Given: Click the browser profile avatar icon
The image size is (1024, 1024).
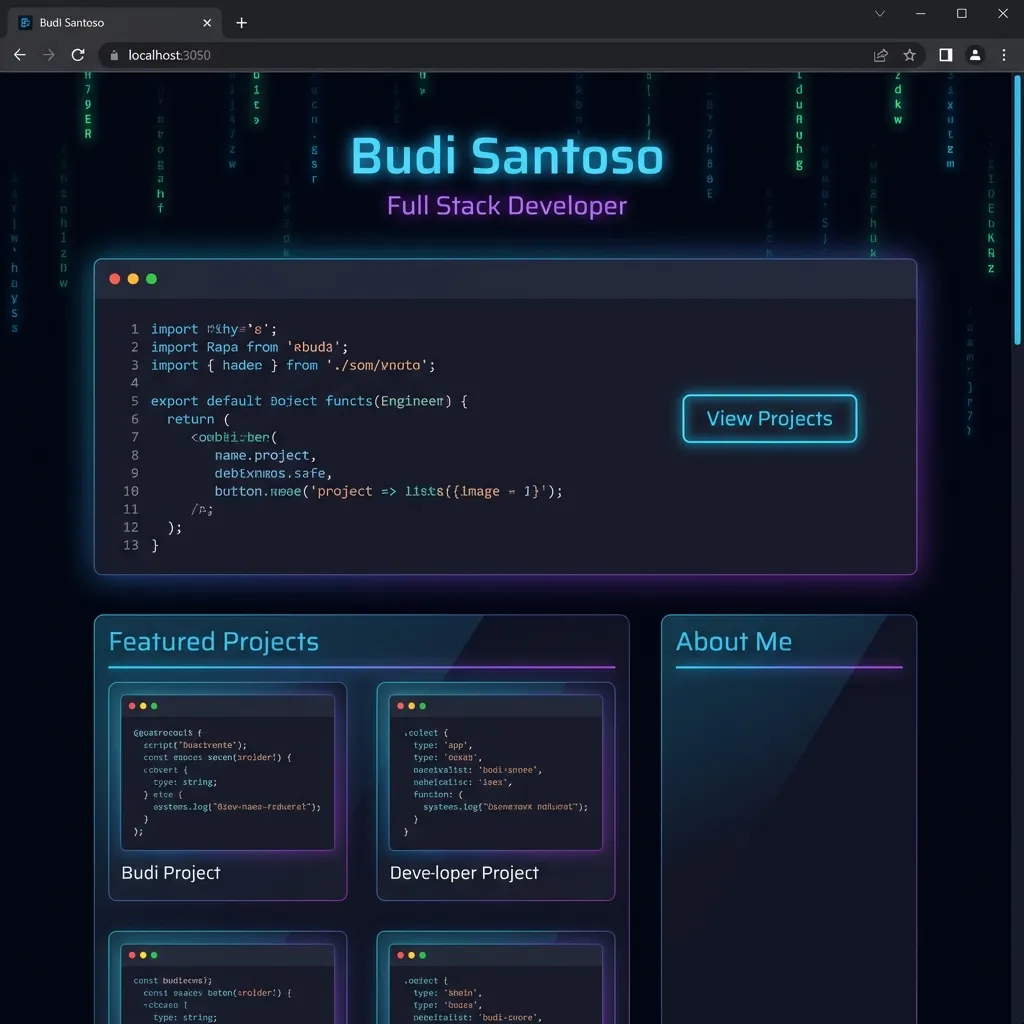Looking at the screenshot, I should click(975, 55).
